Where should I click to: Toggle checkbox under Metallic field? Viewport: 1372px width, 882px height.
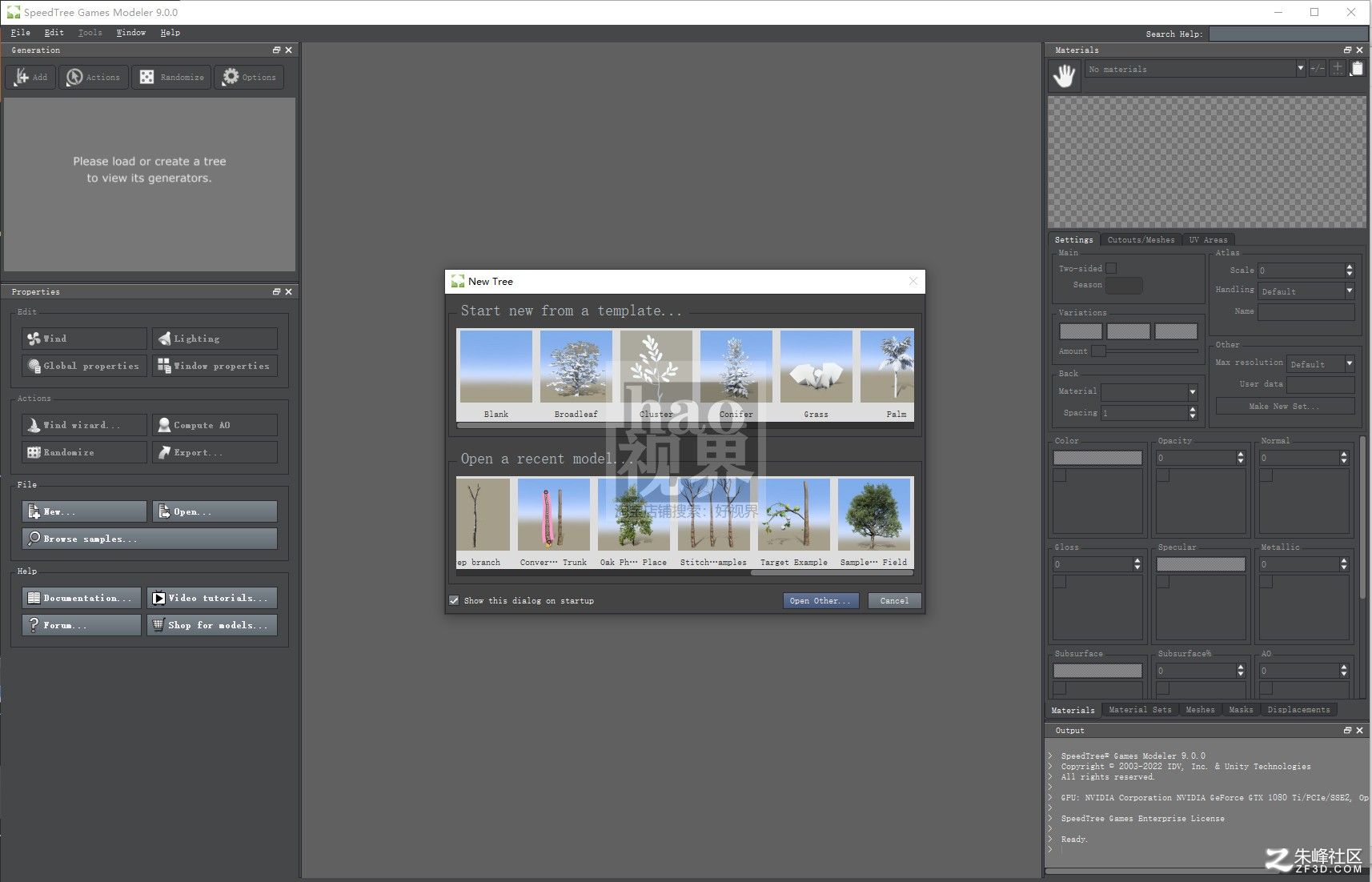(x=1266, y=582)
